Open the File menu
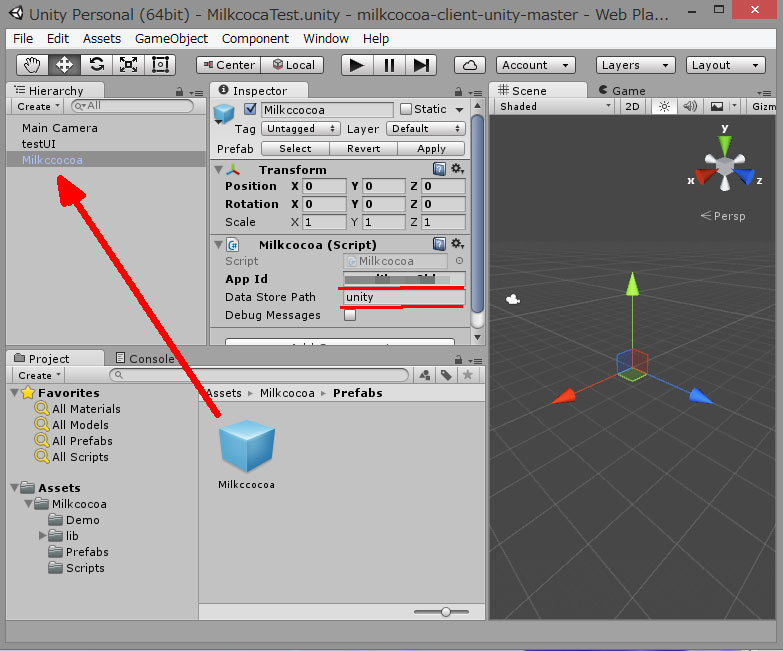 click(x=23, y=38)
